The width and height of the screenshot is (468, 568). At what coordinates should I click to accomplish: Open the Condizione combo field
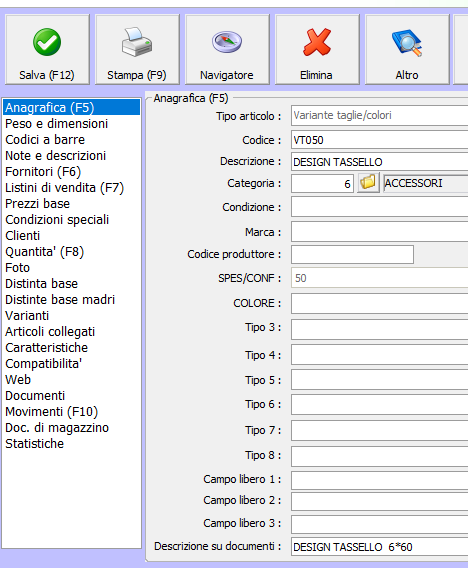click(380, 207)
